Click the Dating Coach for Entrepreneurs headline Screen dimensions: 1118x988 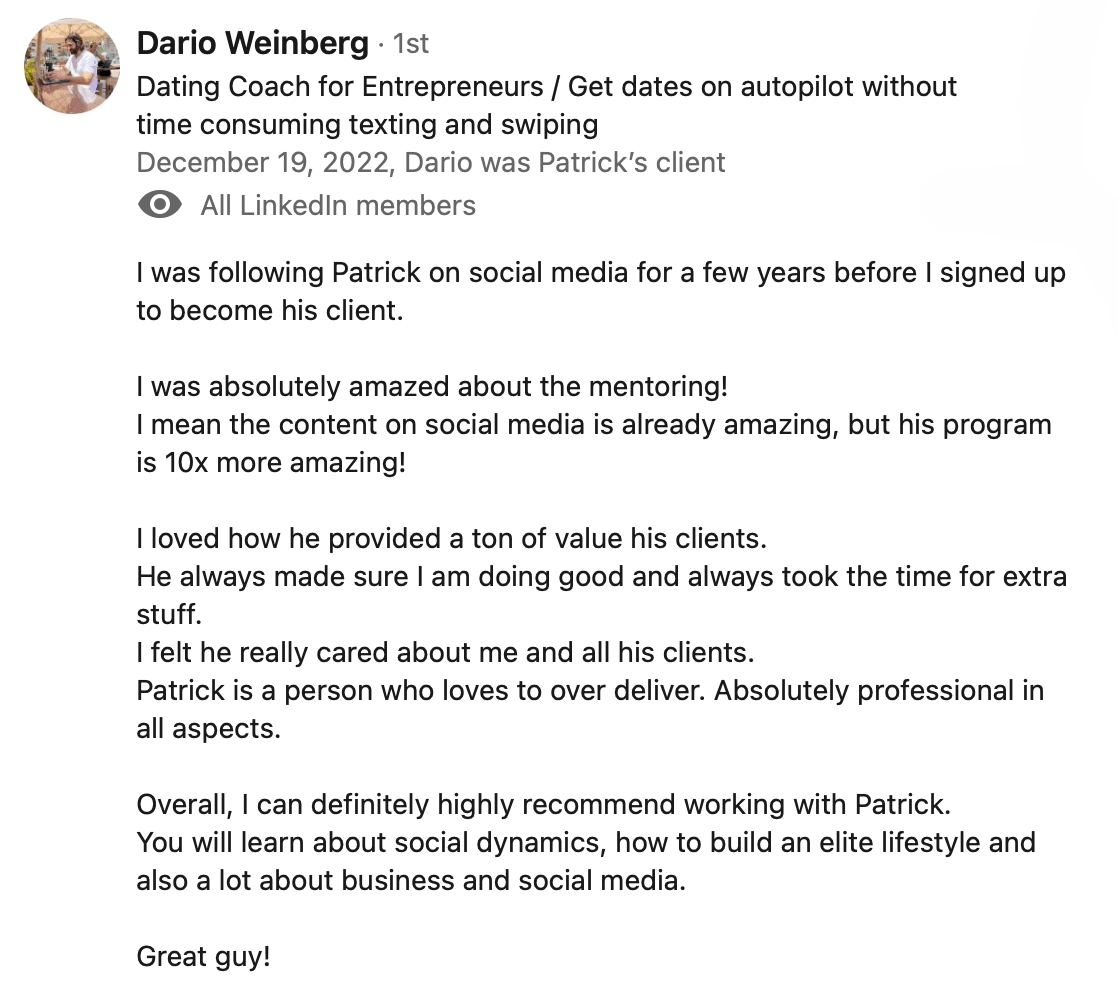click(546, 106)
